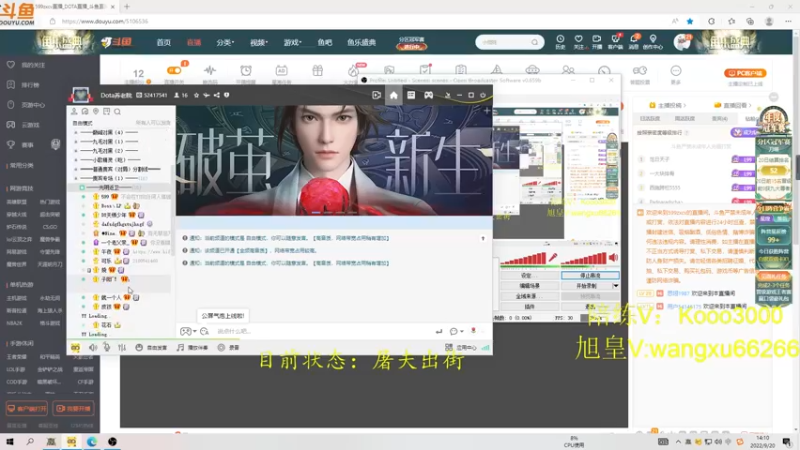800x450 pixels.
Task: Click the Douyu search magnifier icon
Action: [534, 42]
